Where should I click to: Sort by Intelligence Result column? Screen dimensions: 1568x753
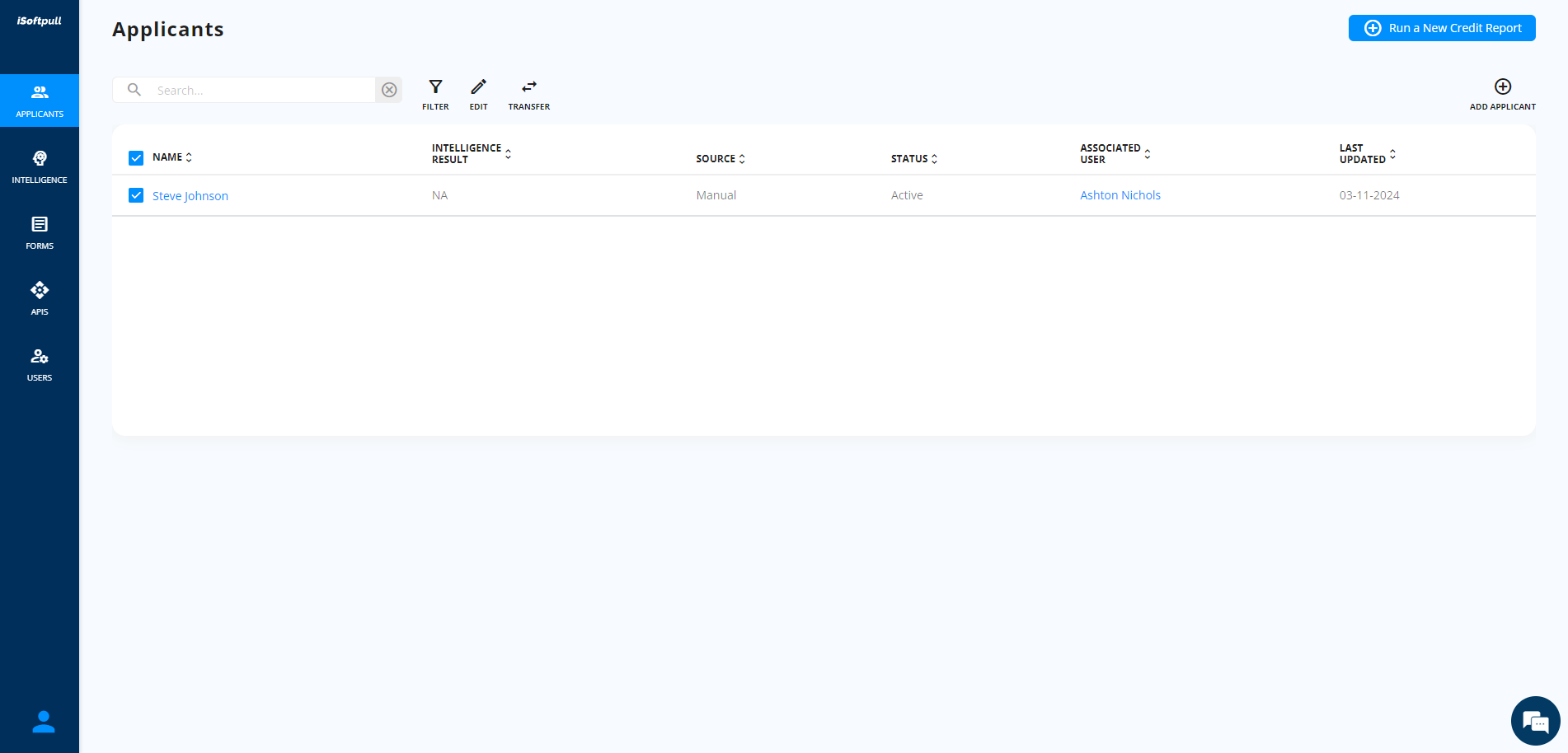point(472,154)
